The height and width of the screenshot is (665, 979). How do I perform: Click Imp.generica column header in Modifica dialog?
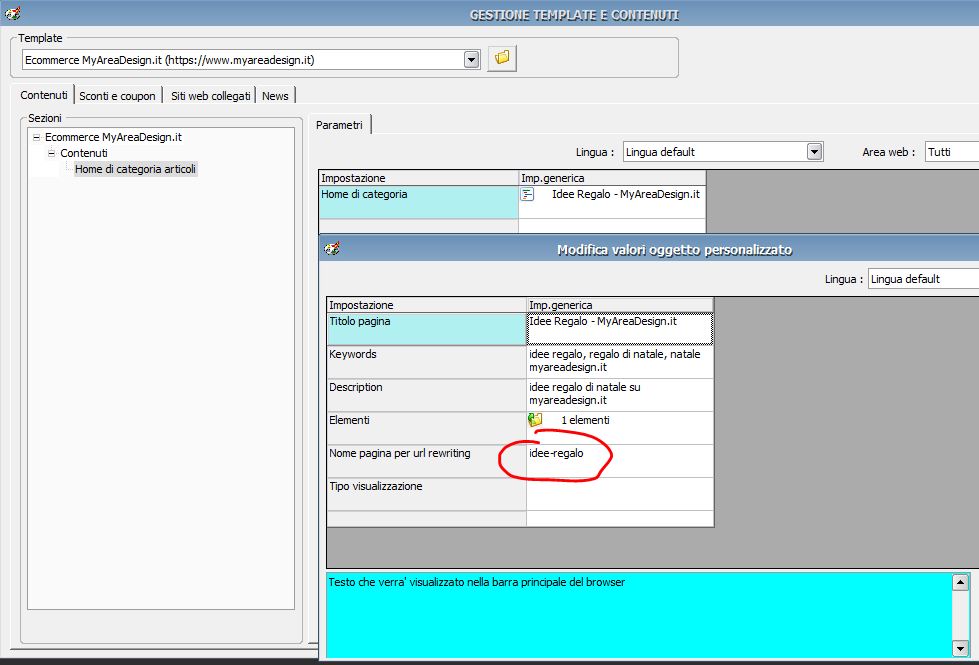tap(619, 305)
